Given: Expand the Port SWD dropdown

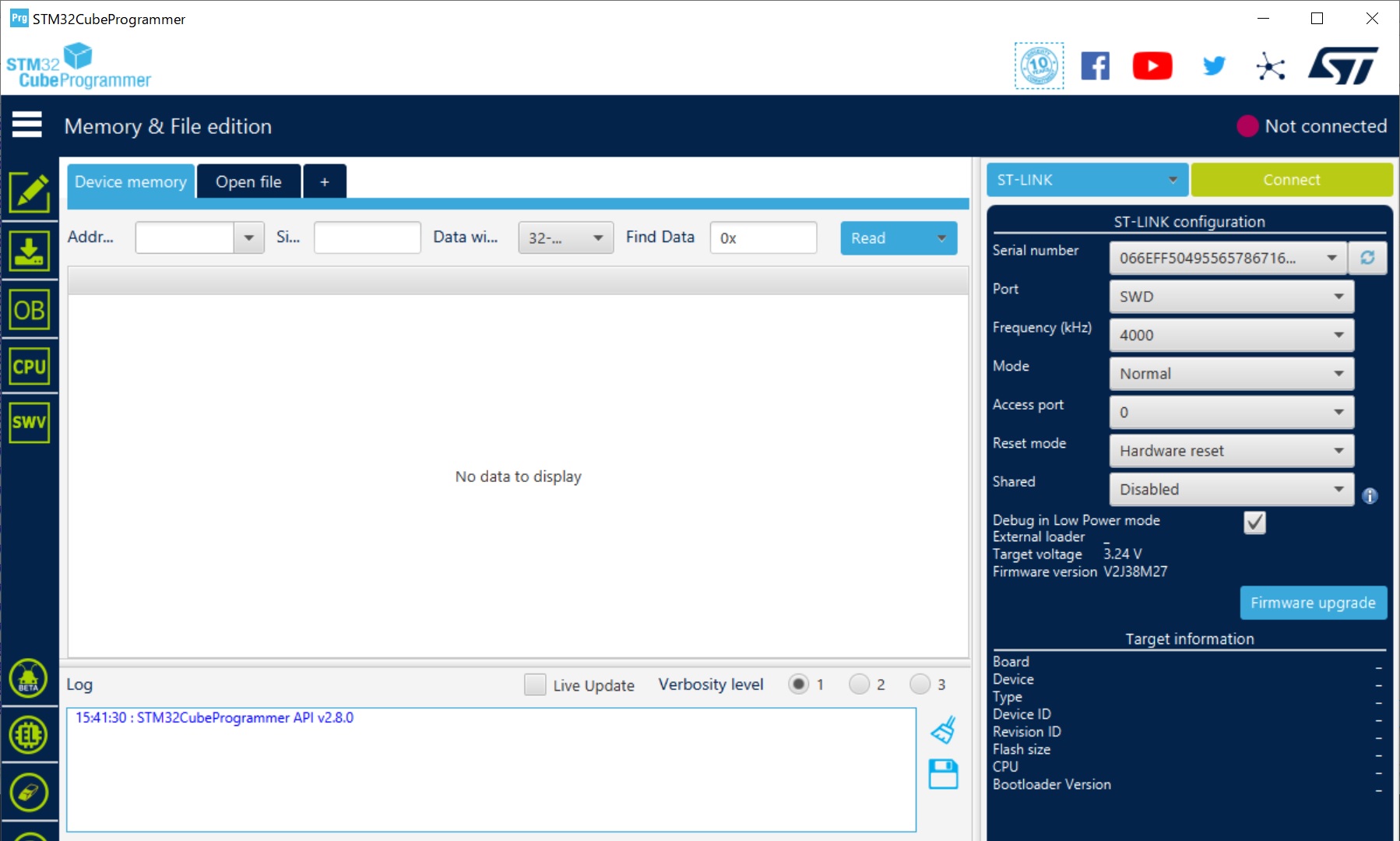Looking at the screenshot, I should pyautogui.click(x=1231, y=297).
